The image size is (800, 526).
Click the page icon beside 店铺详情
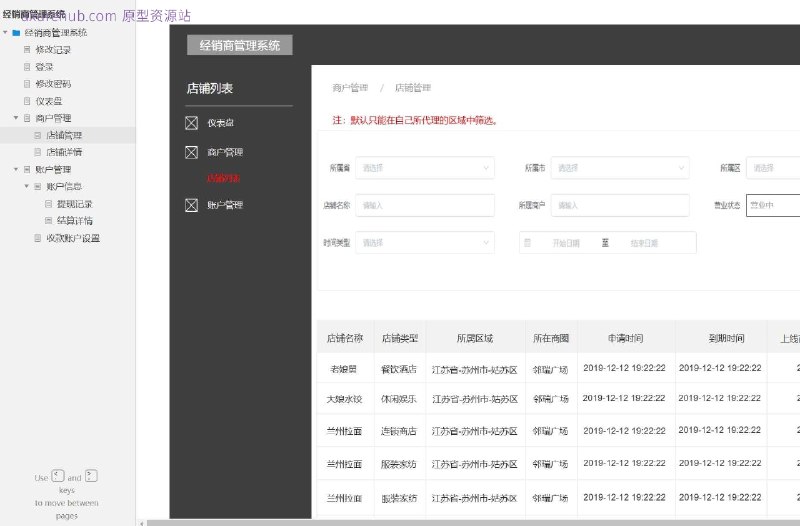pos(37,152)
